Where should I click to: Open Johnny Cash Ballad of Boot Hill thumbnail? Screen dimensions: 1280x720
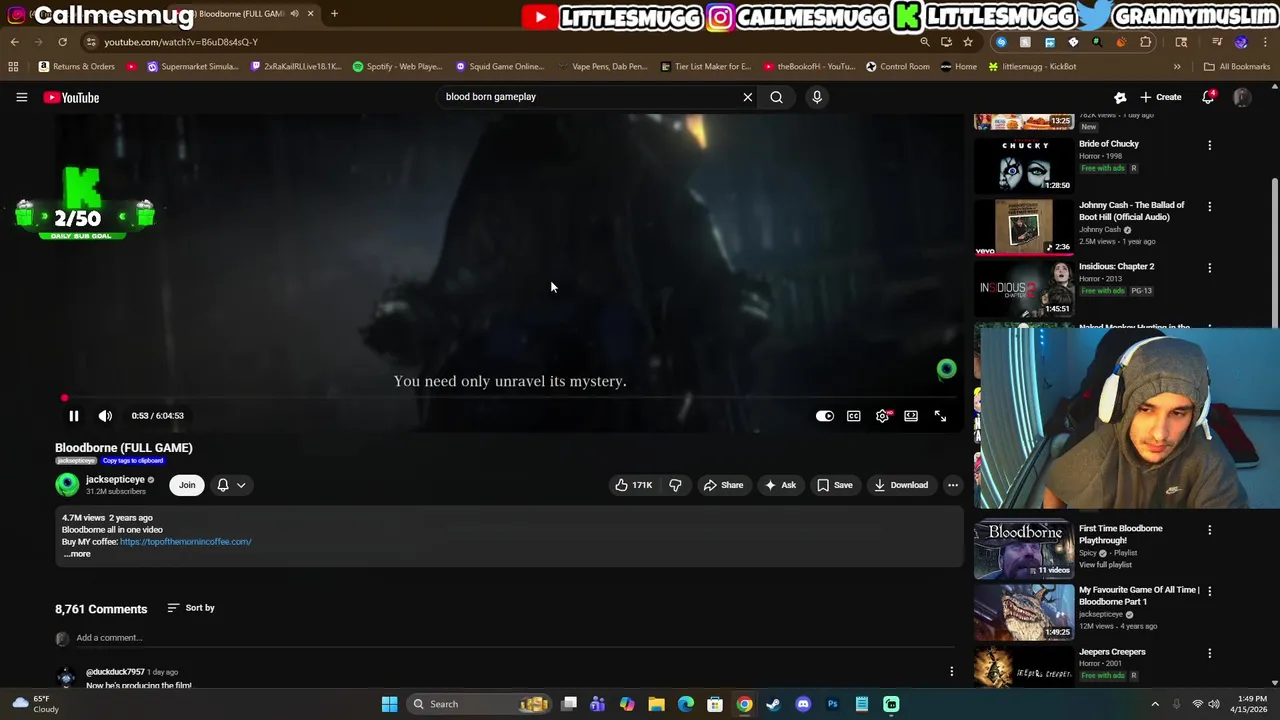click(x=1024, y=226)
